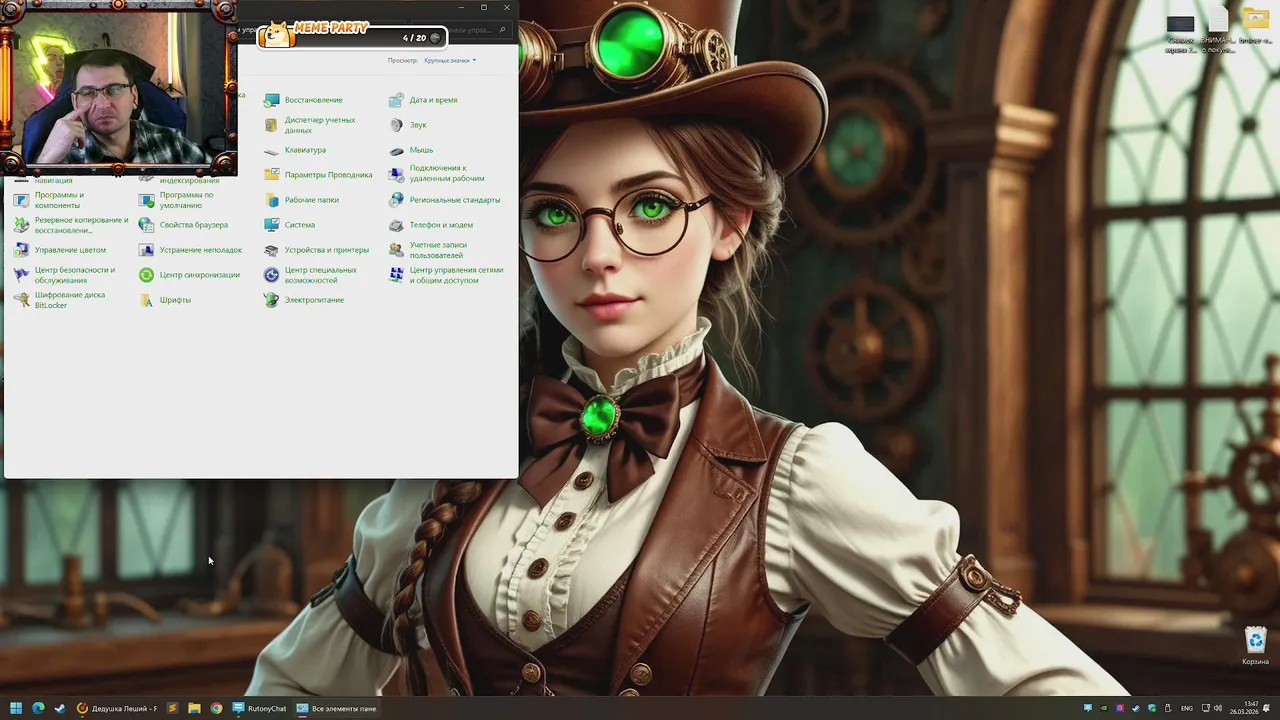
Task: Open Параметры Проводника
Action: (318, 175)
